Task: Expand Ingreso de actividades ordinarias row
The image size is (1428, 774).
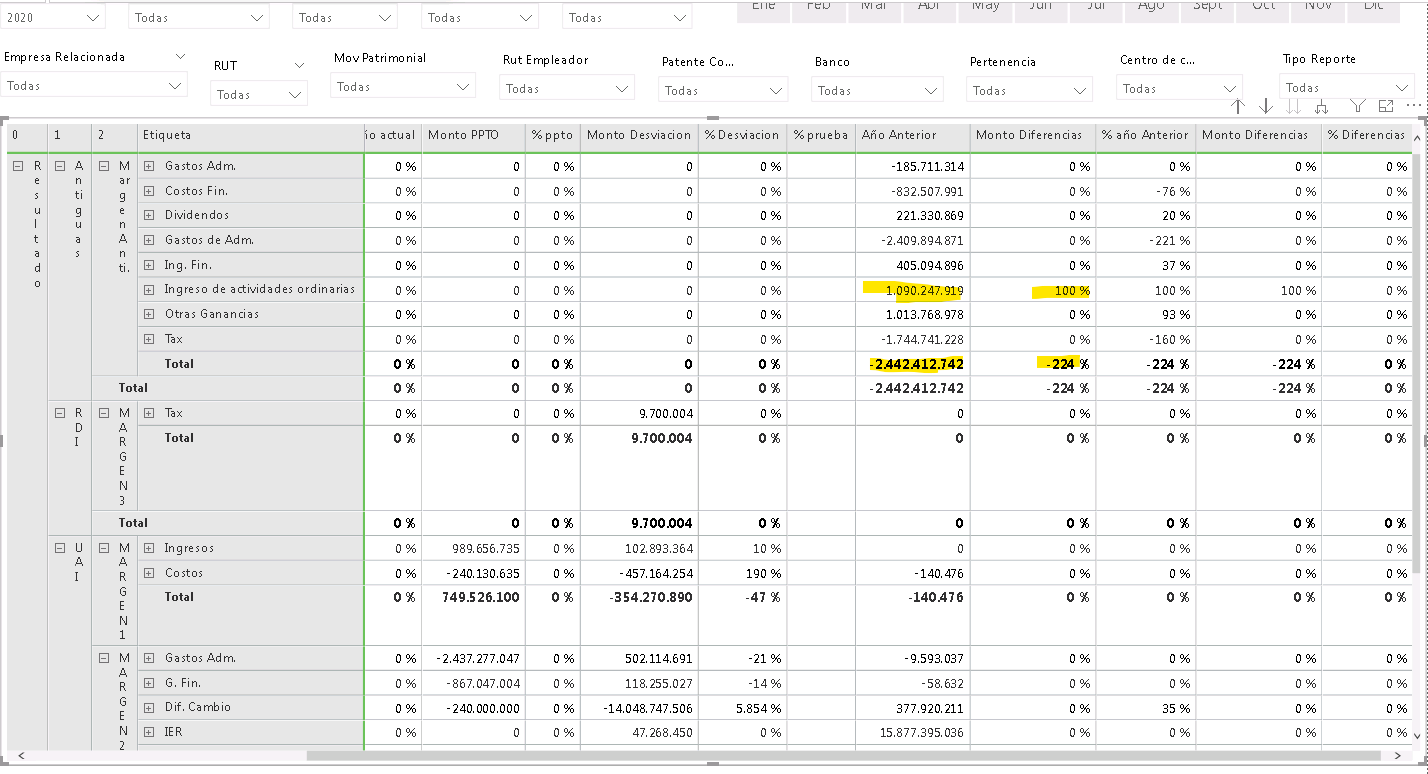Action: pyautogui.click(x=149, y=290)
